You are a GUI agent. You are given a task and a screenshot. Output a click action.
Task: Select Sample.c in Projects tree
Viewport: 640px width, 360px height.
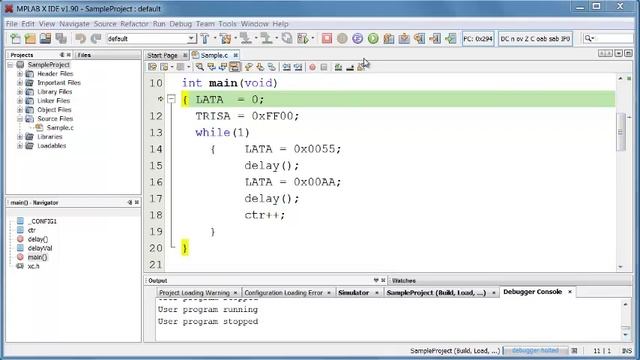[x=60, y=128]
